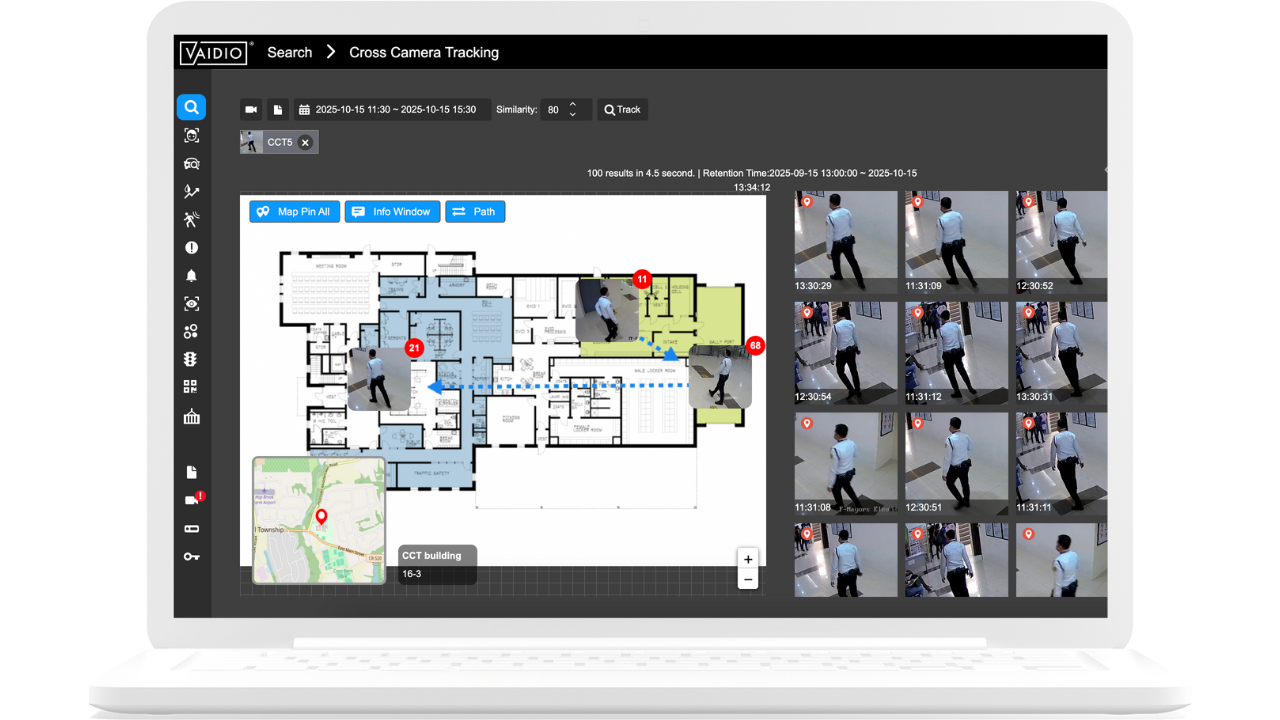Remove the CCT5 target chip
Image resolution: width=1280 pixels, height=720 pixels.
tap(305, 143)
